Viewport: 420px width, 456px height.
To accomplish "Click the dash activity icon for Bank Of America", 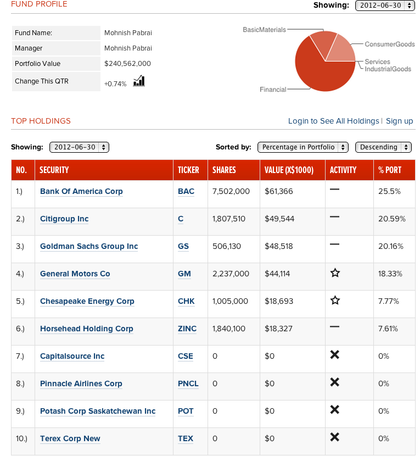I will tap(335, 189).
